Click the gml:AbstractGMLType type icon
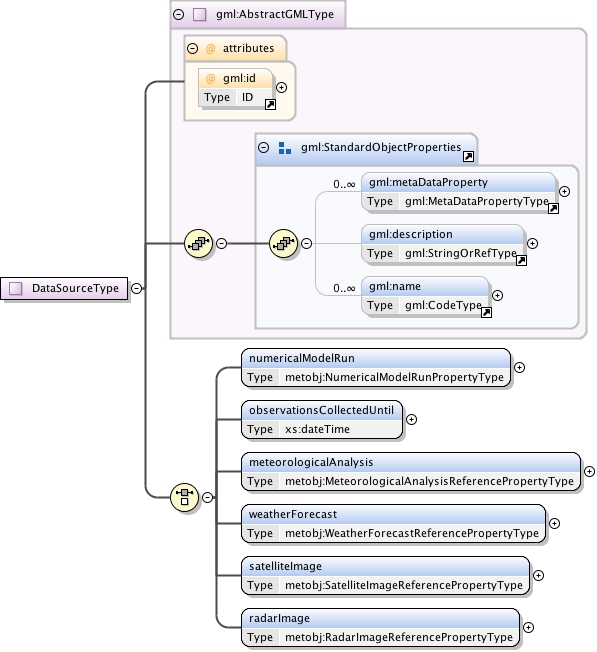 tap(200, 15)
